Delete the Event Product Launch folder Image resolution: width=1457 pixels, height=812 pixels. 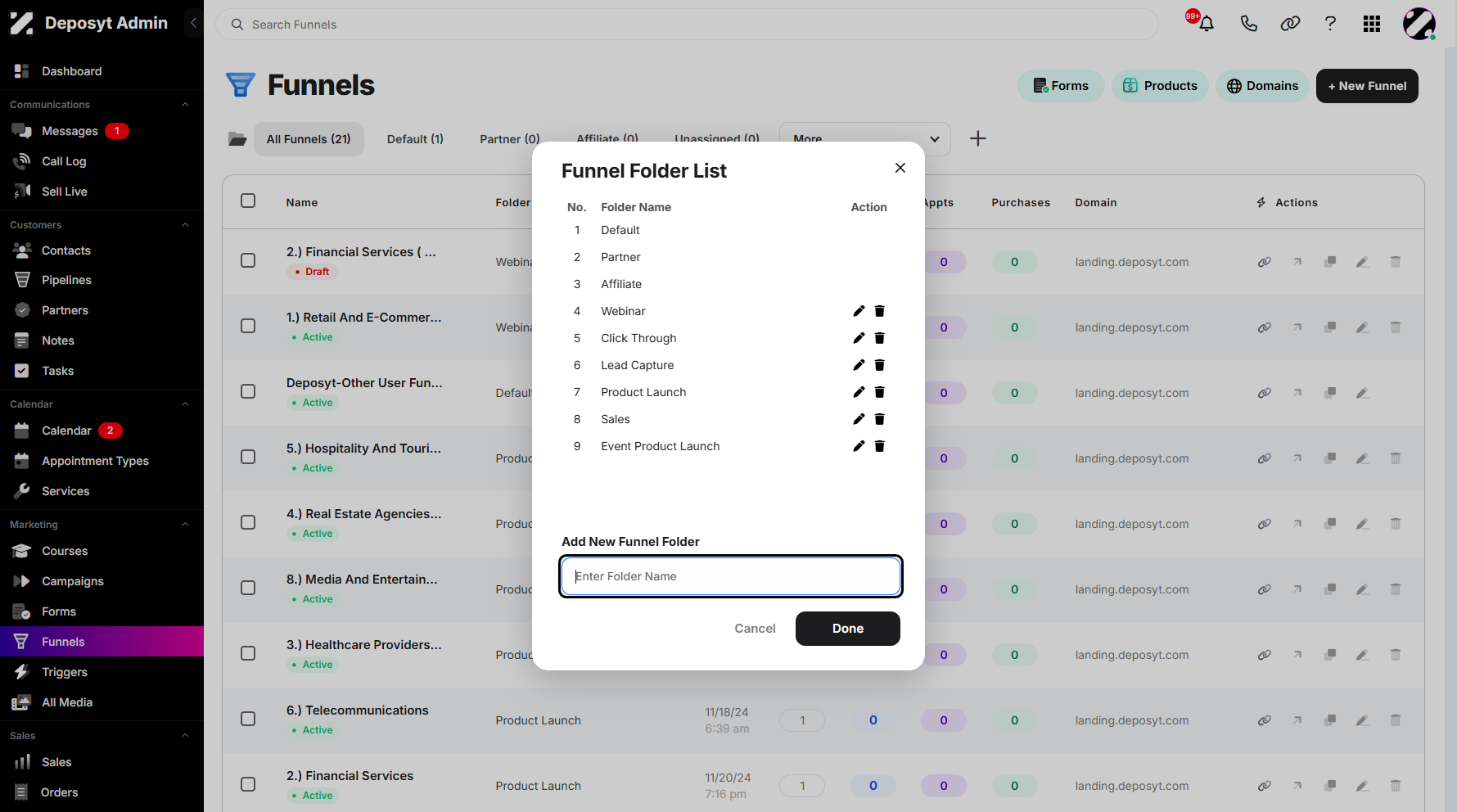[x=880, y=446]
